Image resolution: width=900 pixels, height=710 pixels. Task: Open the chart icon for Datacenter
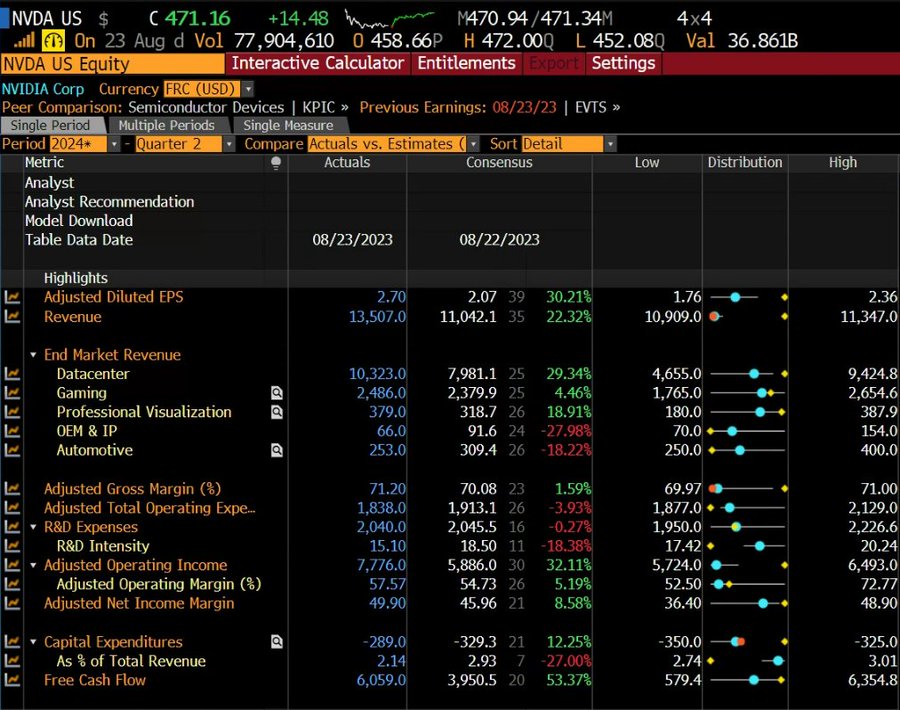click(x=11, y=374)
